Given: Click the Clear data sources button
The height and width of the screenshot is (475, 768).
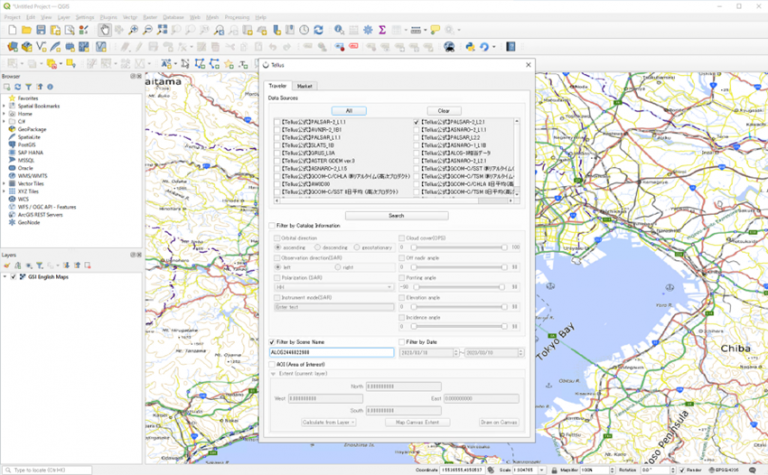Looking at the screenshot, I should (444, 111).
